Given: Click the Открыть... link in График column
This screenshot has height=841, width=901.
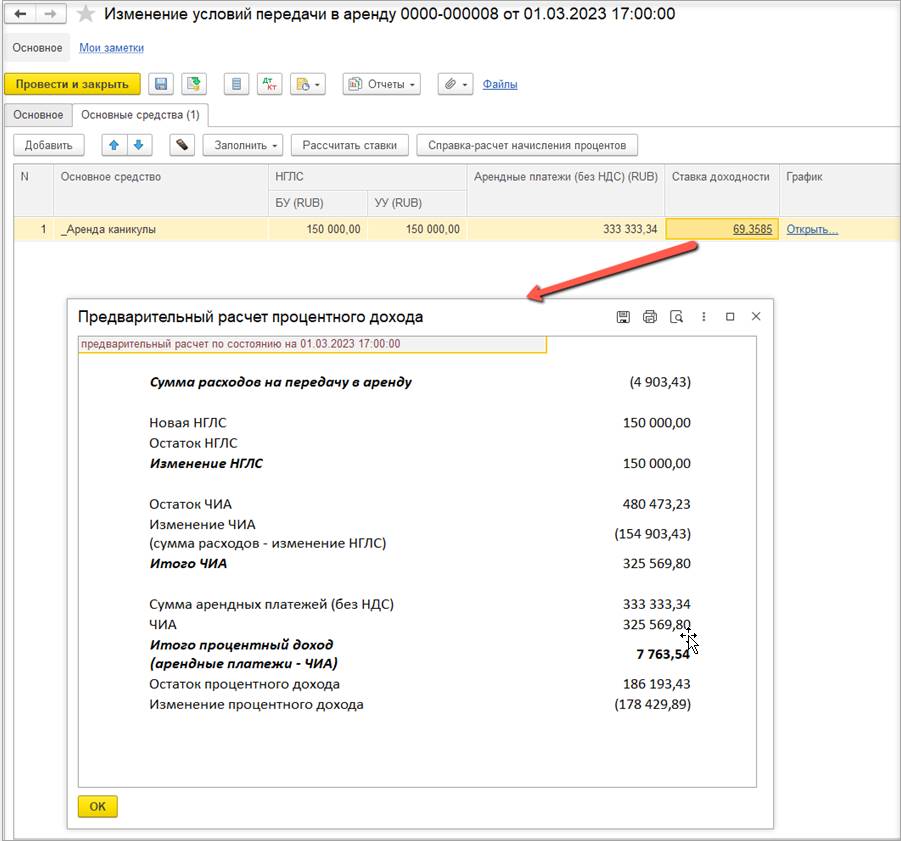Looking at the screenshot, I should 812,229.
